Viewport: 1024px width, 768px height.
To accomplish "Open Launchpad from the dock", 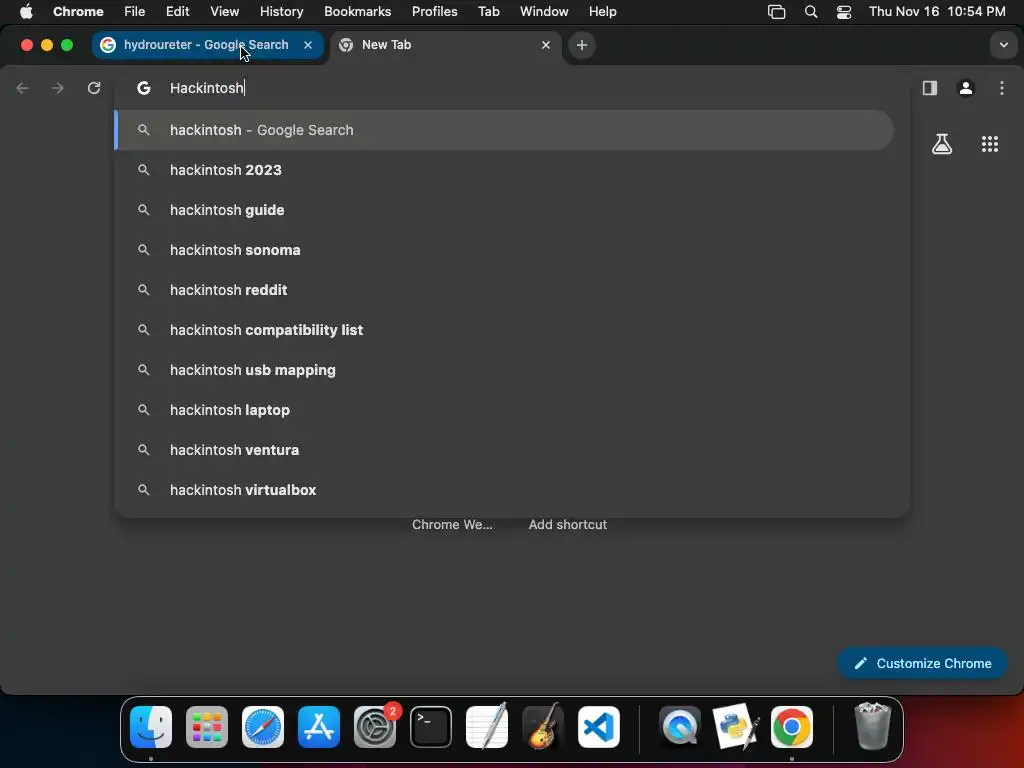I will tap(207, 727).
